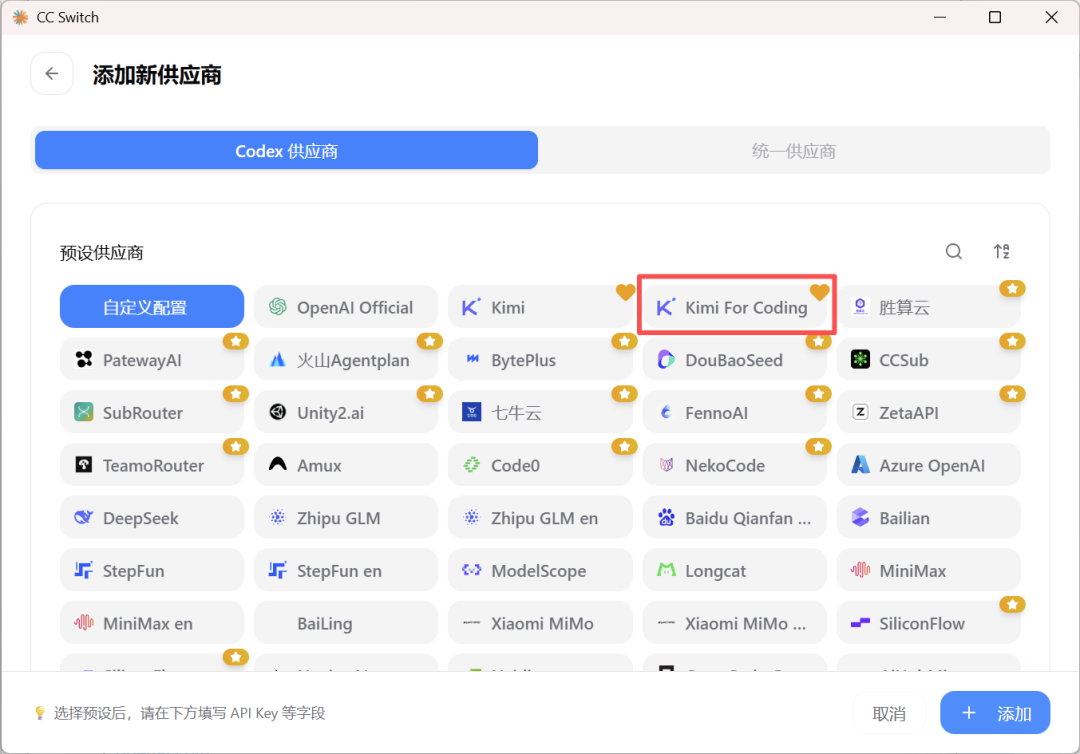The height and width of the screenshot is (754, 1080).
Task: Click the star badge on 火山Agentplan
Action: [x=430, y=341]
